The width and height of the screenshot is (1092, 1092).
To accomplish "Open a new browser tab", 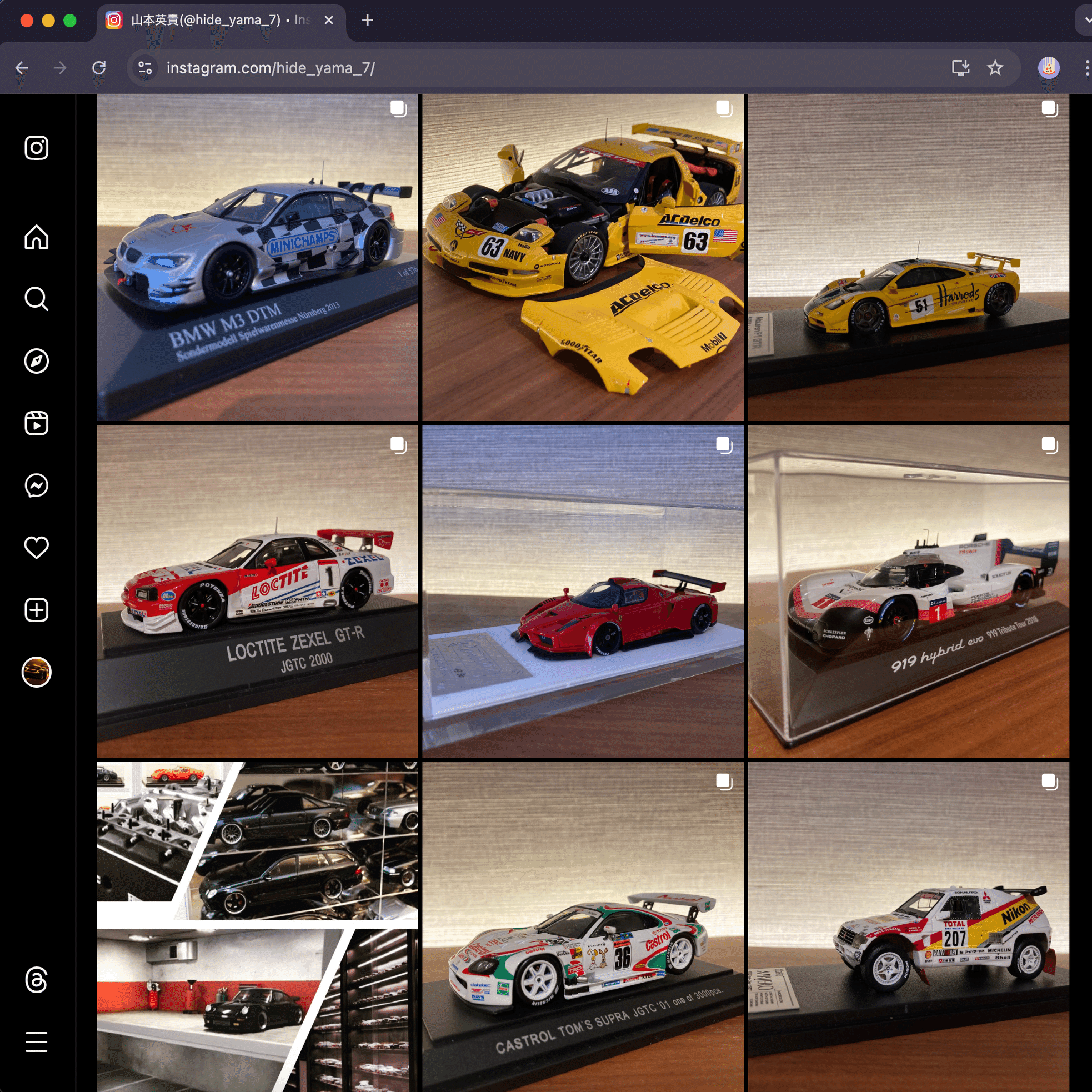I will click(x=367, y=21).
